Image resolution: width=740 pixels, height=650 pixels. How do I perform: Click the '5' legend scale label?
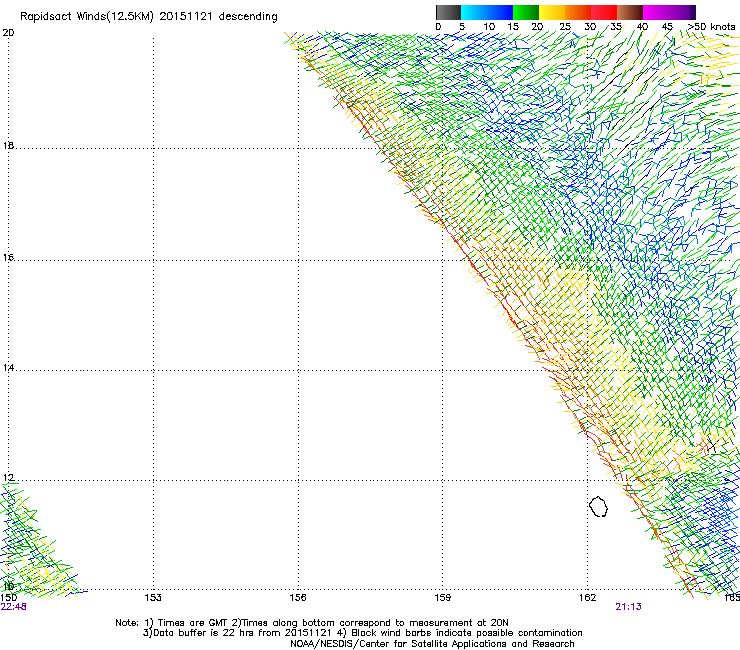(462, 27)
